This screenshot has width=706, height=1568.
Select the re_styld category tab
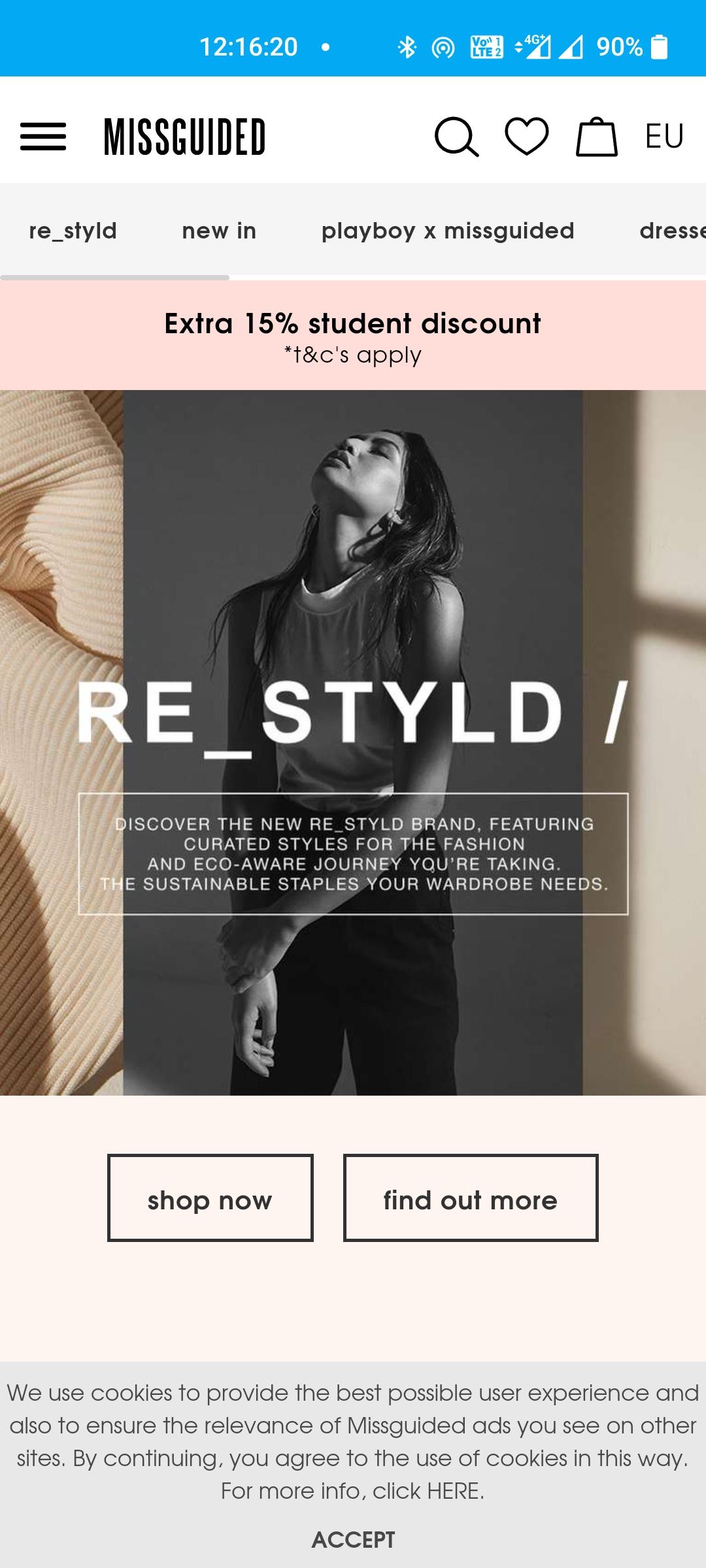pos(73,230)
